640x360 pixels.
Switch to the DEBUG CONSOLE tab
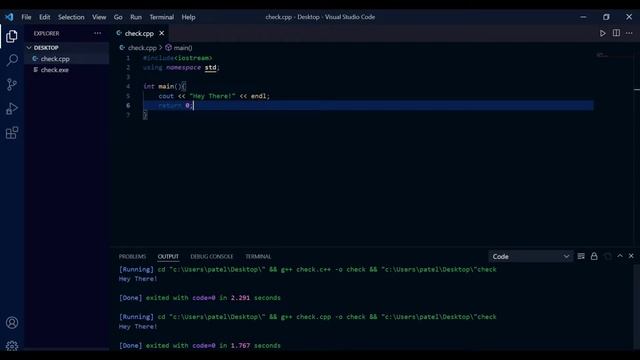coord(212,256)
